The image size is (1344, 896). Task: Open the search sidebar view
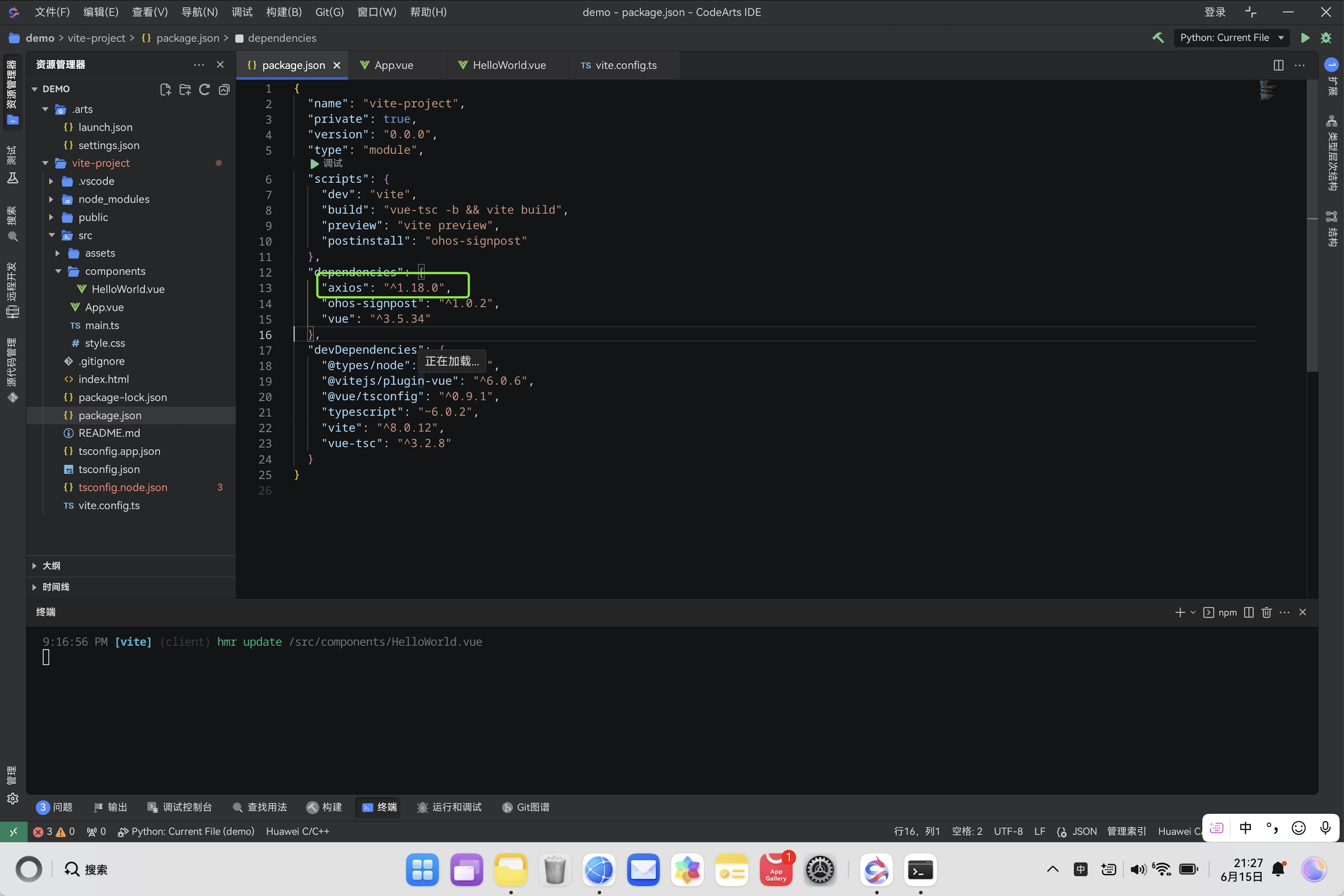[x=13, y=224]
